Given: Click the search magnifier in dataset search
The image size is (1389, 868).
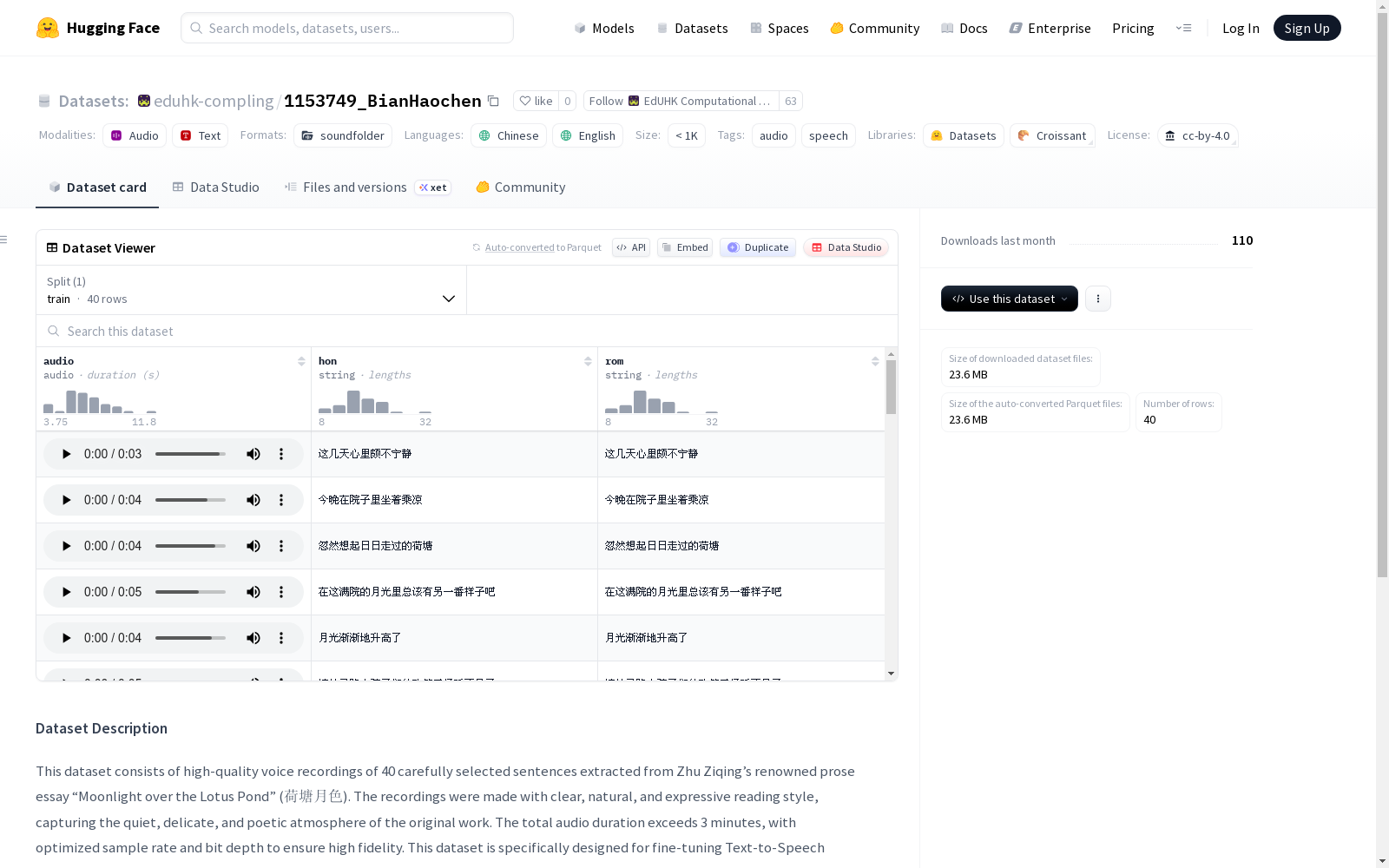Looking at the screenshot, I should 54,332.
